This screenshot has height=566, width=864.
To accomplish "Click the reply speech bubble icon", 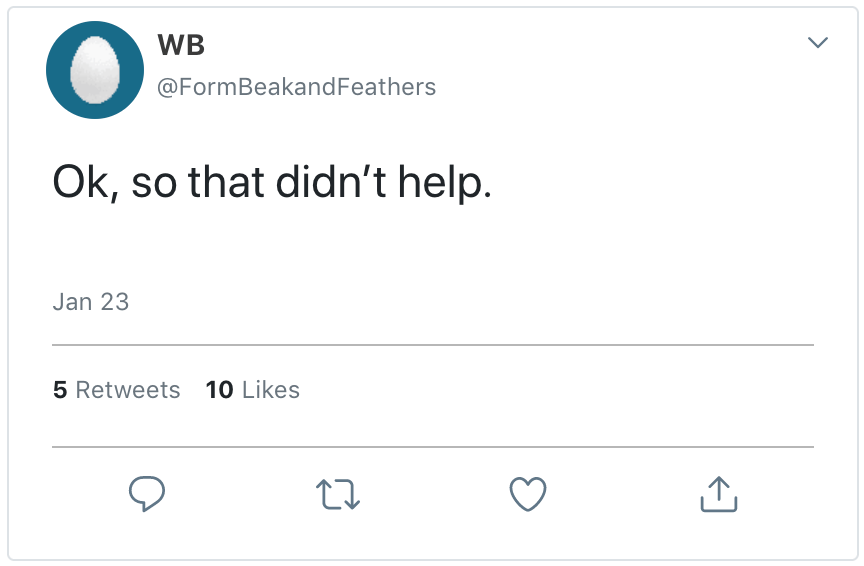I will [x=146, y=493].
